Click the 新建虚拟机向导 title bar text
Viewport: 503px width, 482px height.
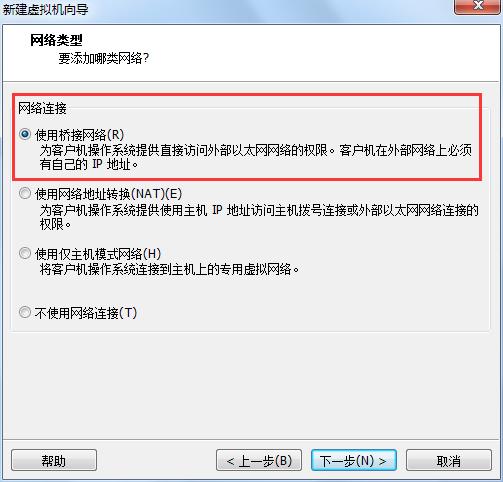pyautogui.click(x=45, y=9)
